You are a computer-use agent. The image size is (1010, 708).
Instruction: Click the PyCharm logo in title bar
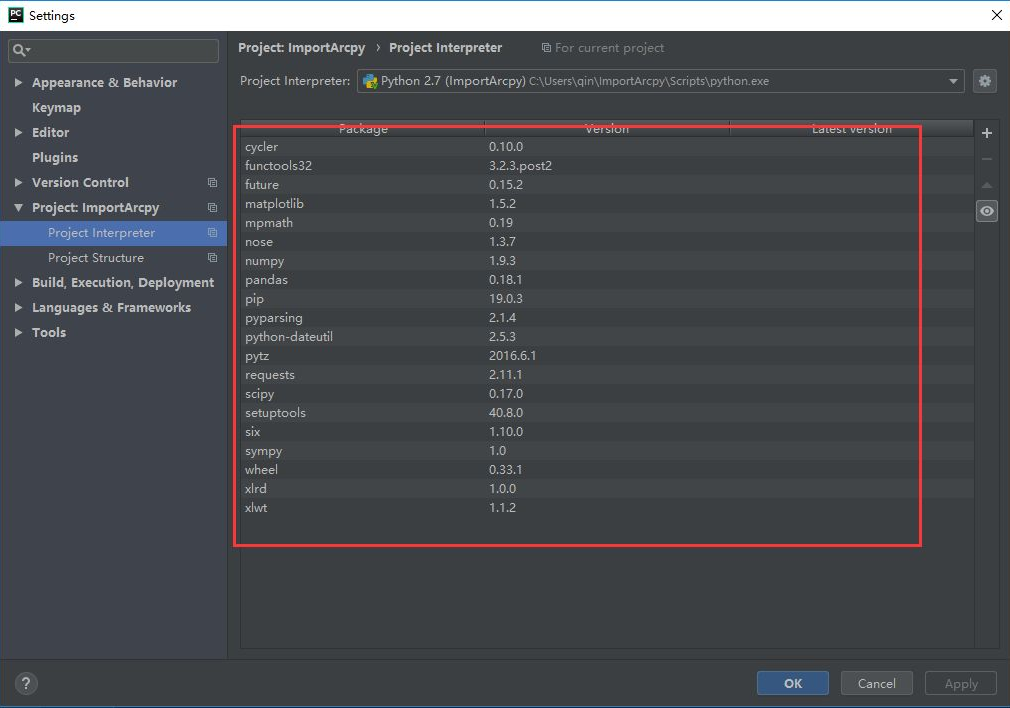click(x=15, y=15)
